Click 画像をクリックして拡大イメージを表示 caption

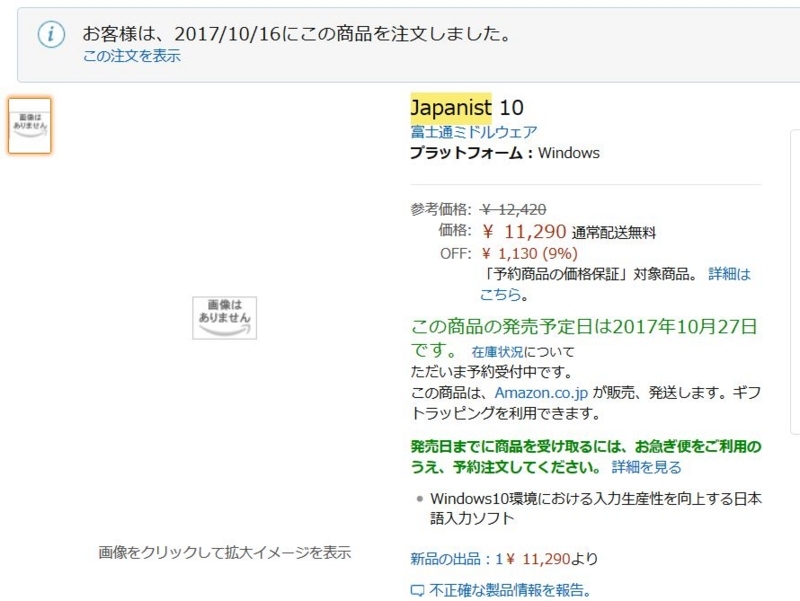(x=224, y=553)
